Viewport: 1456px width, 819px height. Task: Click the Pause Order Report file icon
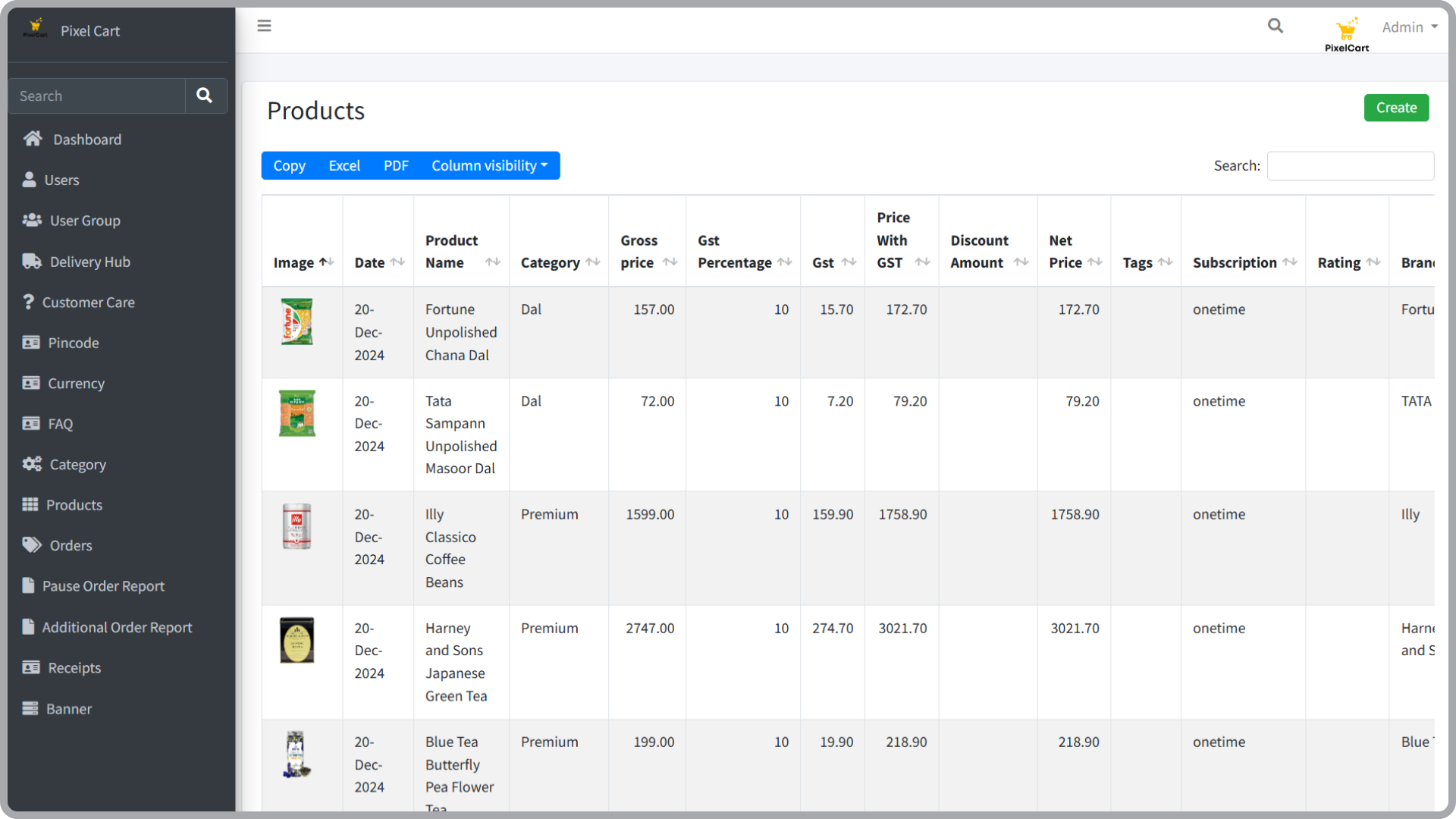pyautogui.click(x=28, y=585)
